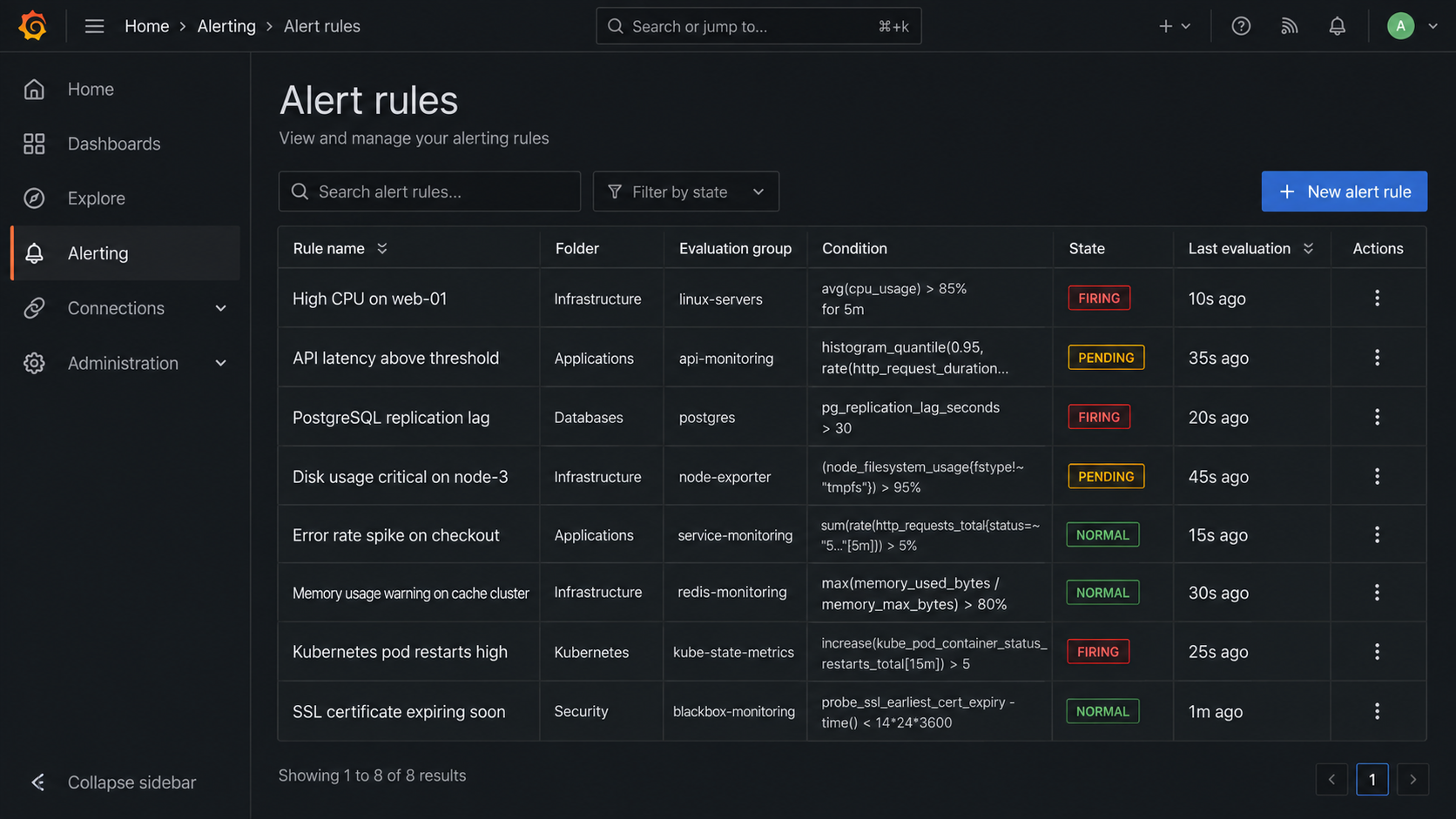Open the High CPU on web-01 rule
1456x819 pixels.
[x=369, y=299]
